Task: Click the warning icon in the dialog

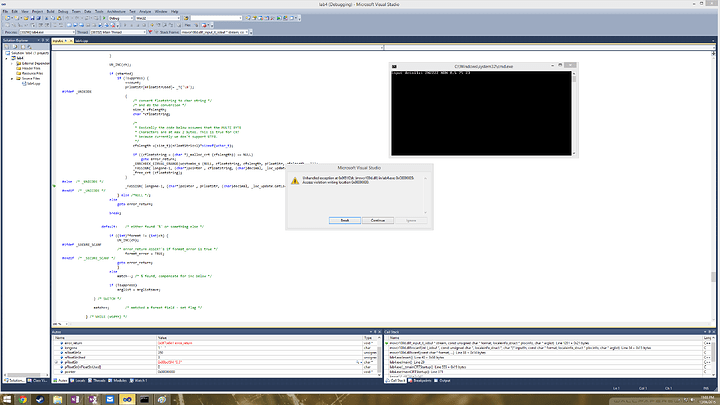Action: click(293, 182)
